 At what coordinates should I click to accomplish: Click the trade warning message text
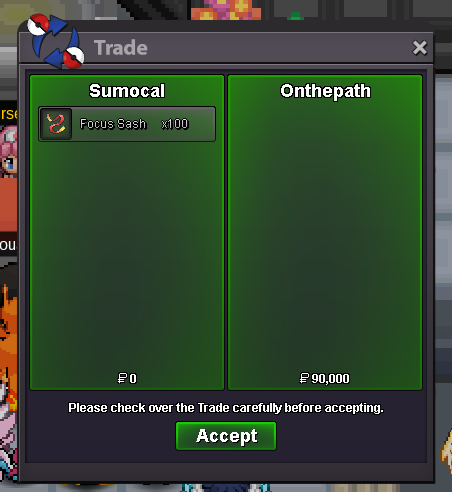(226, 408)
